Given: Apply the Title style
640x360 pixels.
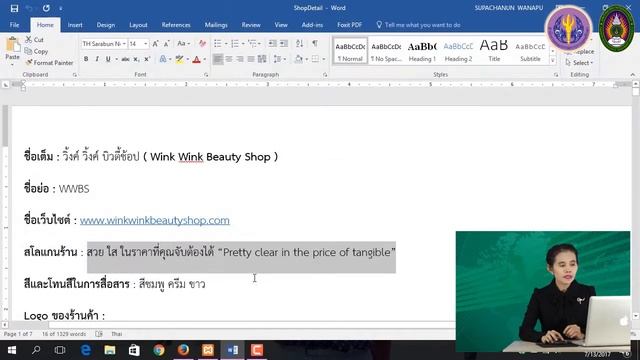Looking at the screenshot, I should (x=494, y=51).
